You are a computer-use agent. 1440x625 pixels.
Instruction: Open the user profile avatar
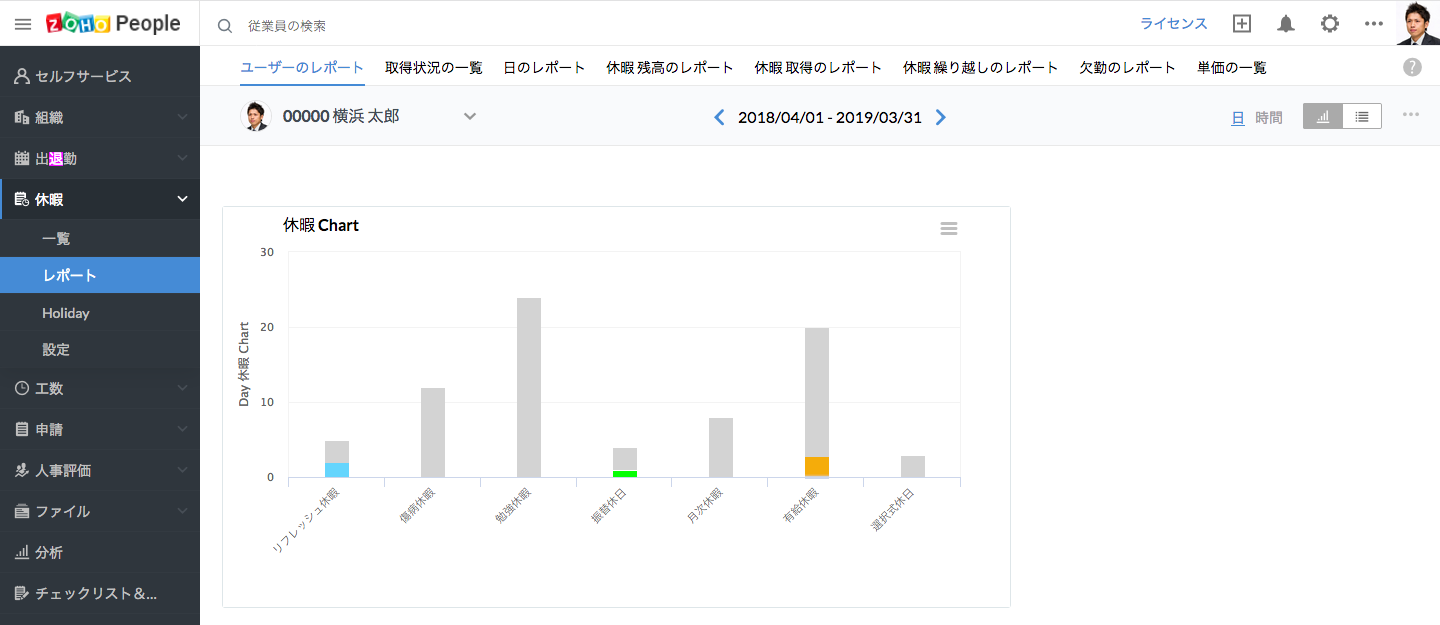click(1417, 23)
